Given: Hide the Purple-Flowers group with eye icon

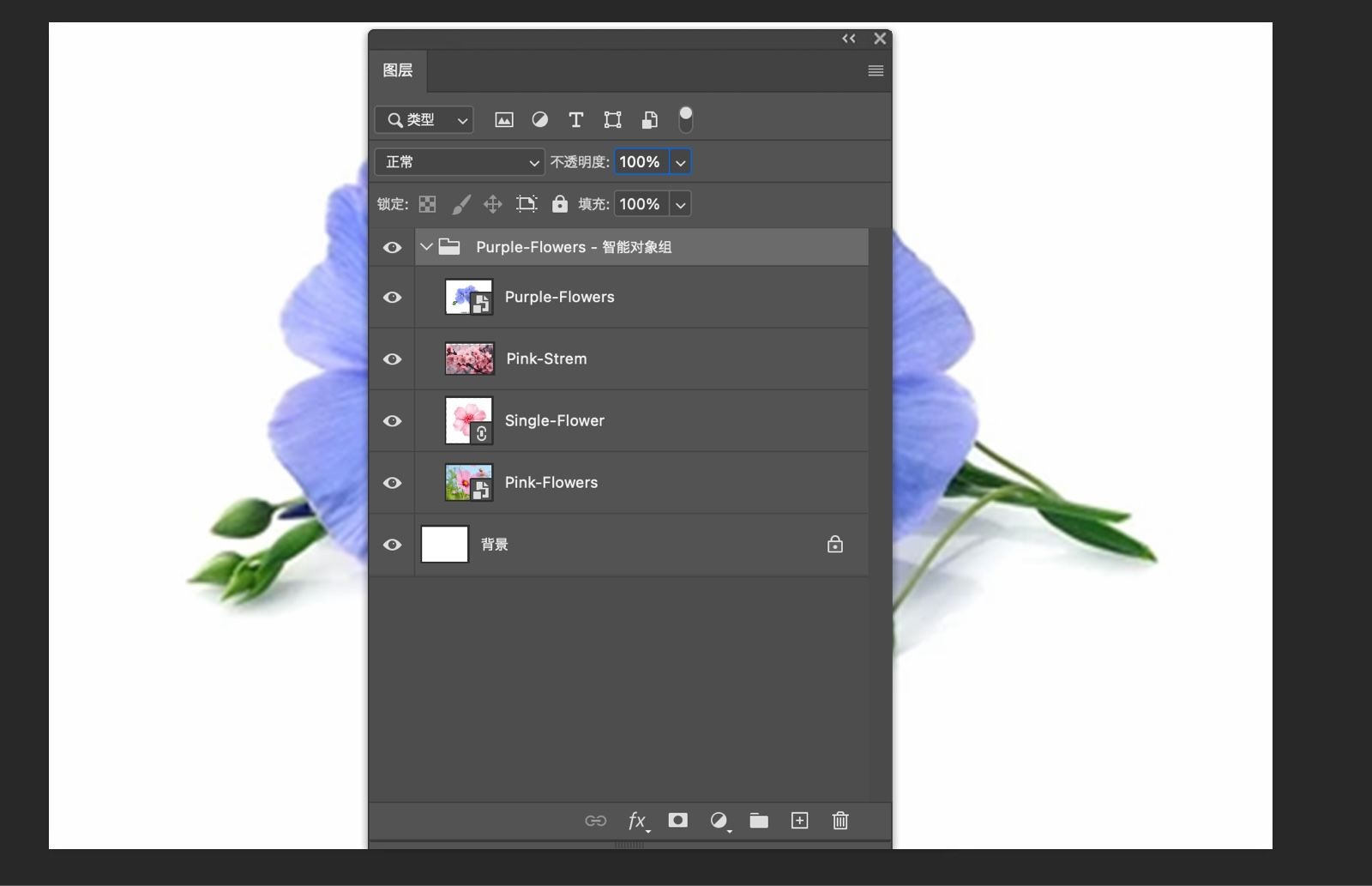Looking at the screenshot, I should pyautogui.click(x=392, y=247).
